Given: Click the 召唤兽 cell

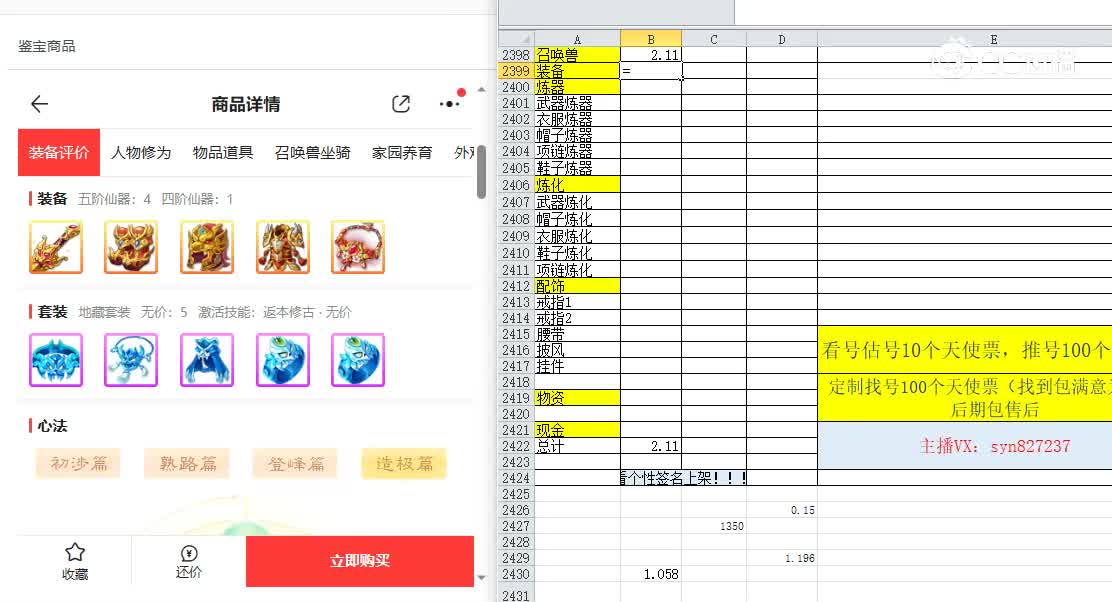Looking at the screenshot, I should pos(577,55).
